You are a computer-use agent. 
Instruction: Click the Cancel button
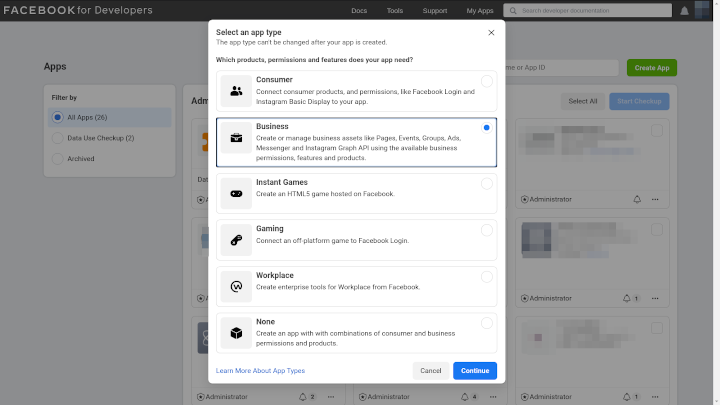431,371
